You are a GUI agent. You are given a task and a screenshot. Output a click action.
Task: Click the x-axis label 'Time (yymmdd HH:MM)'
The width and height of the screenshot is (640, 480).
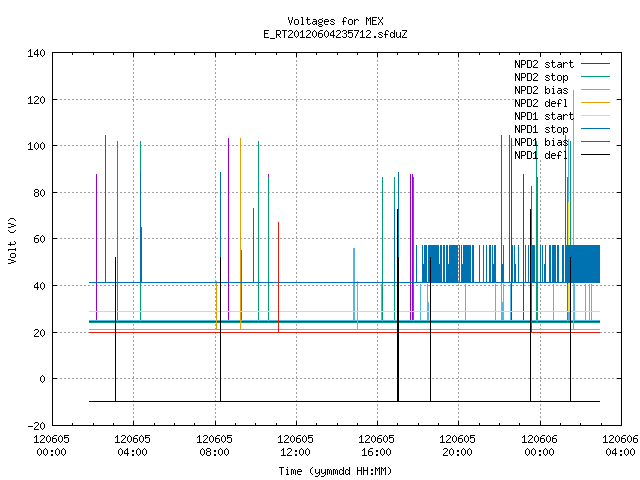(x=335, y=471)
